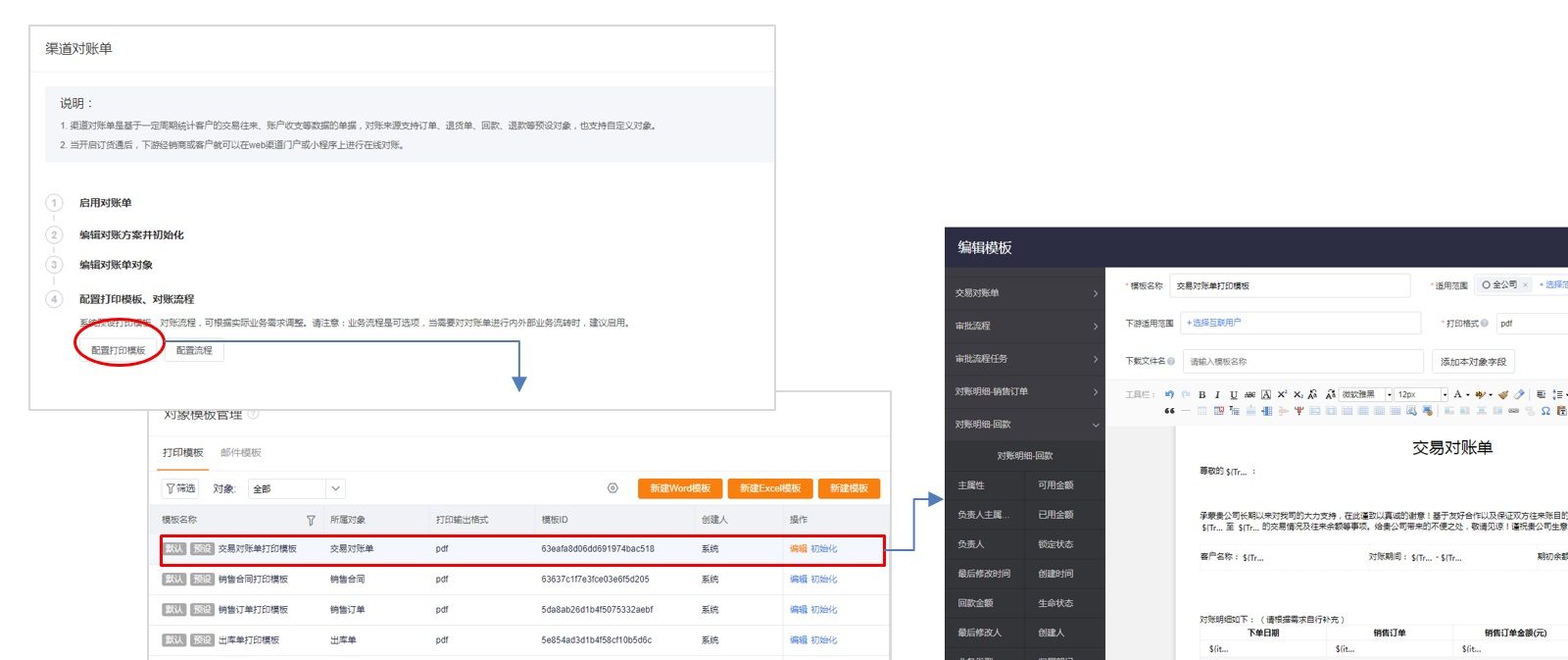Click help icon next to 下载文件名

click(x=1171, y=361)
